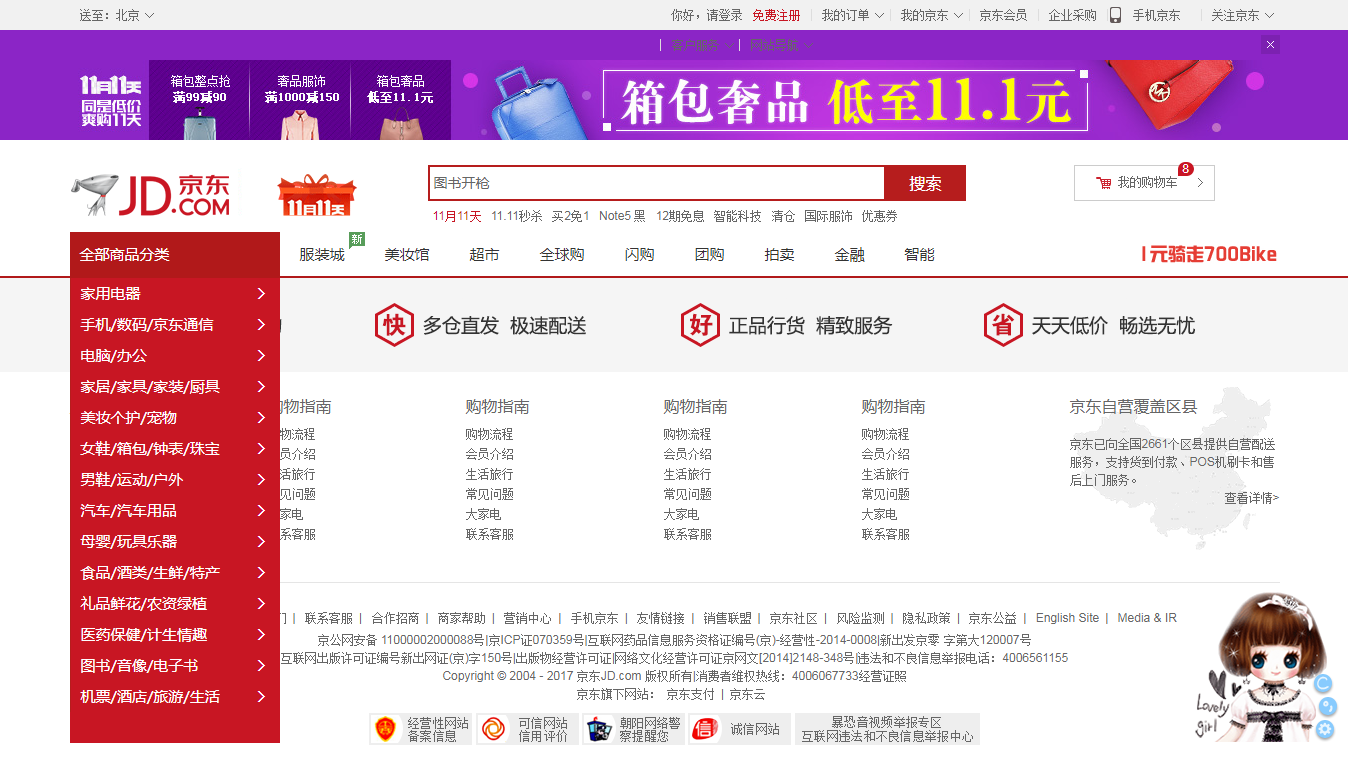Screen dimensions: 1348x774
Task: Expand the 我的京东 dropdown
Action: [931, 15]
